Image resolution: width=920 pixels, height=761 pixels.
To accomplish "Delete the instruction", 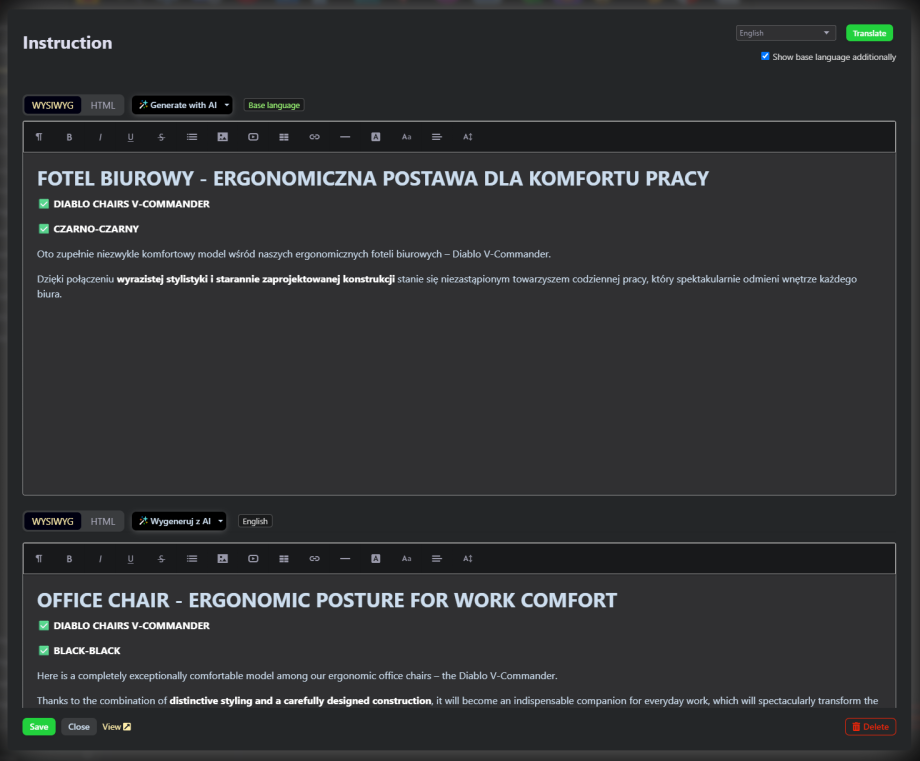I will tap(870, 726).
